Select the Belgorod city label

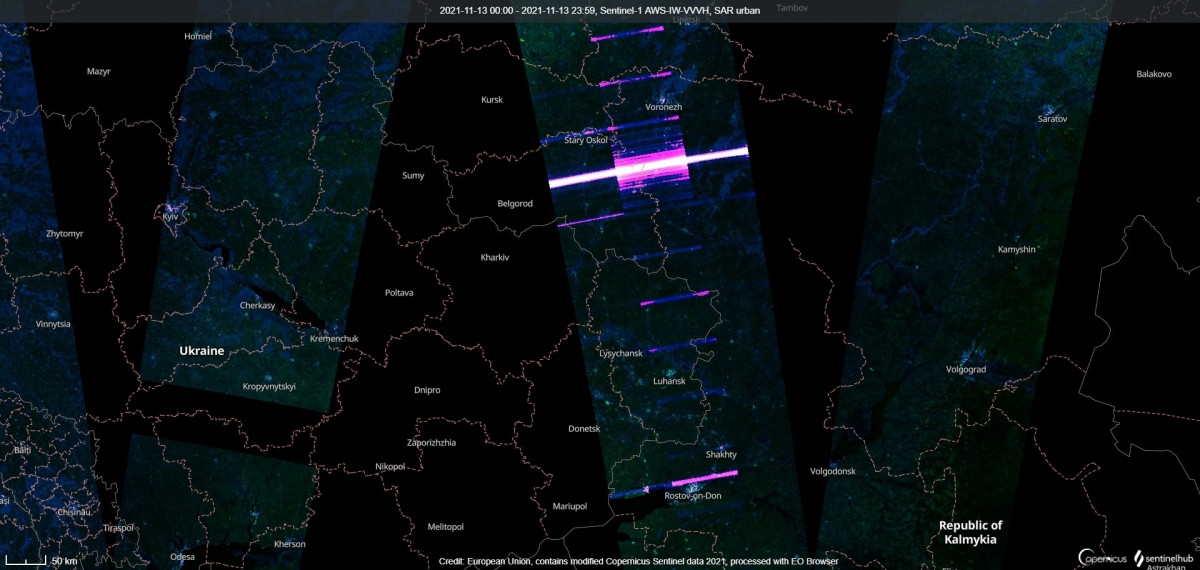[515, 204]
